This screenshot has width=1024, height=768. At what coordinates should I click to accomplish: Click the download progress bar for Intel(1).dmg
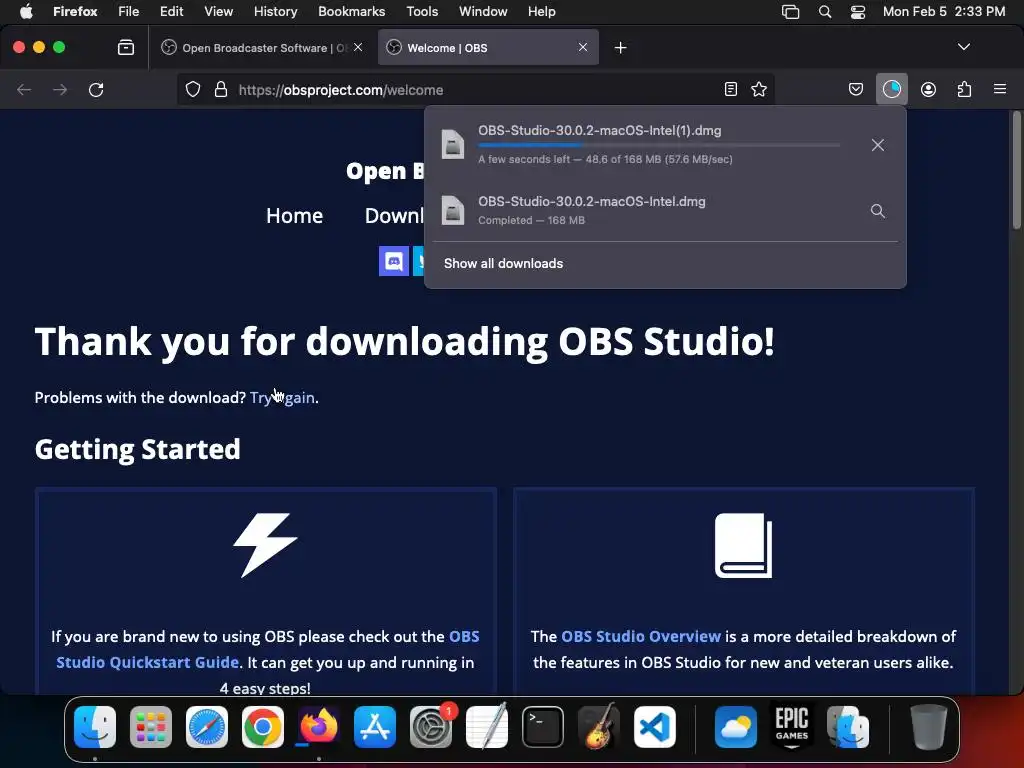coord(659,145)
